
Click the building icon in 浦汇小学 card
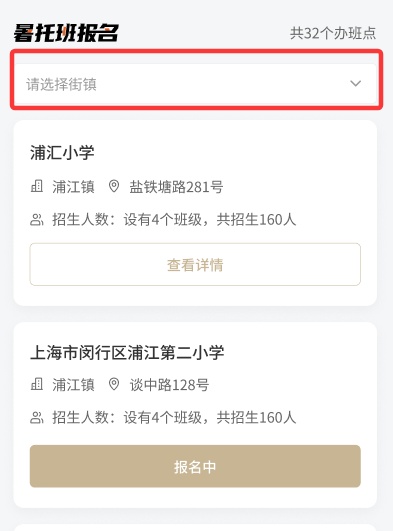pyautogui.click(x=37, y=186)
